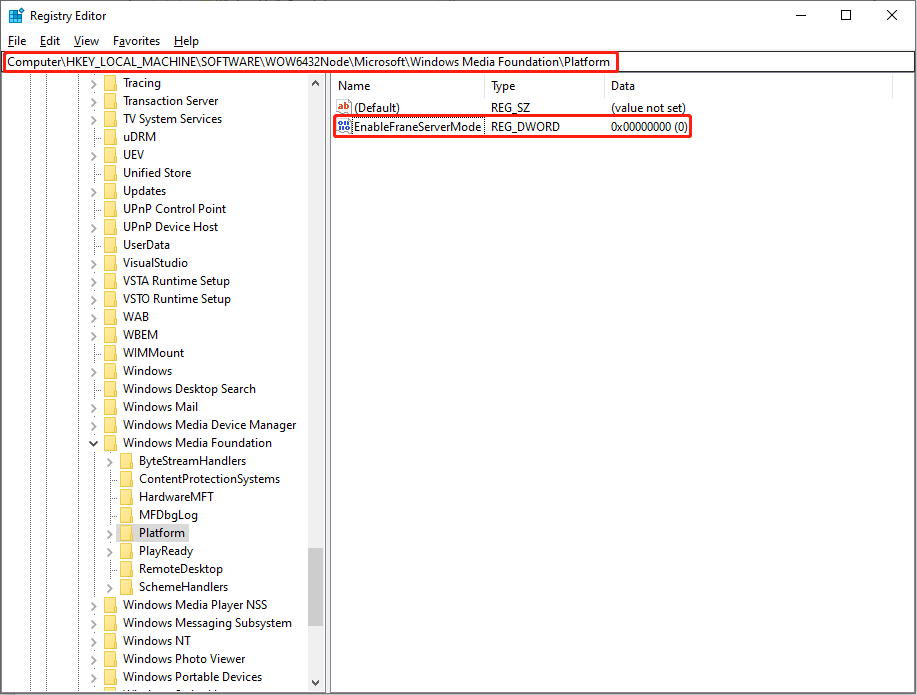Click the WBEM folder icon
Viewport: 917px width, 695px height.
[110, 335]
